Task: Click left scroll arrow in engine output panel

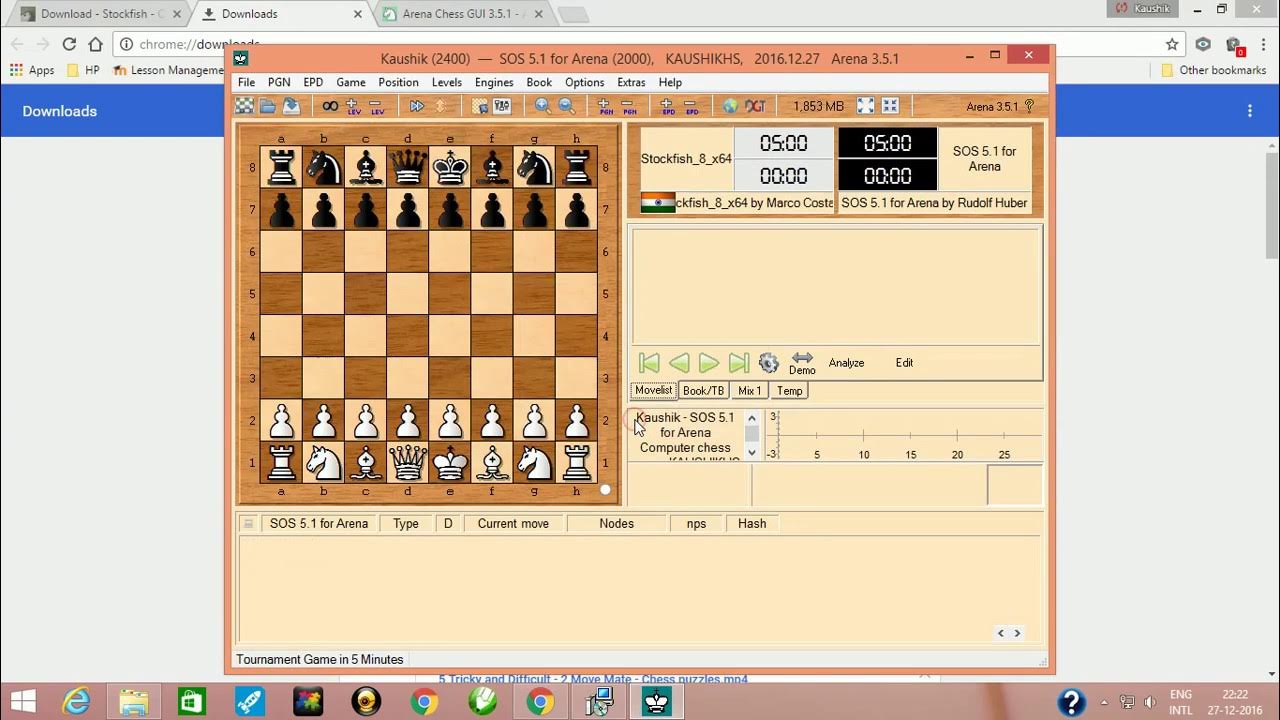Action: pos(1001,633)
